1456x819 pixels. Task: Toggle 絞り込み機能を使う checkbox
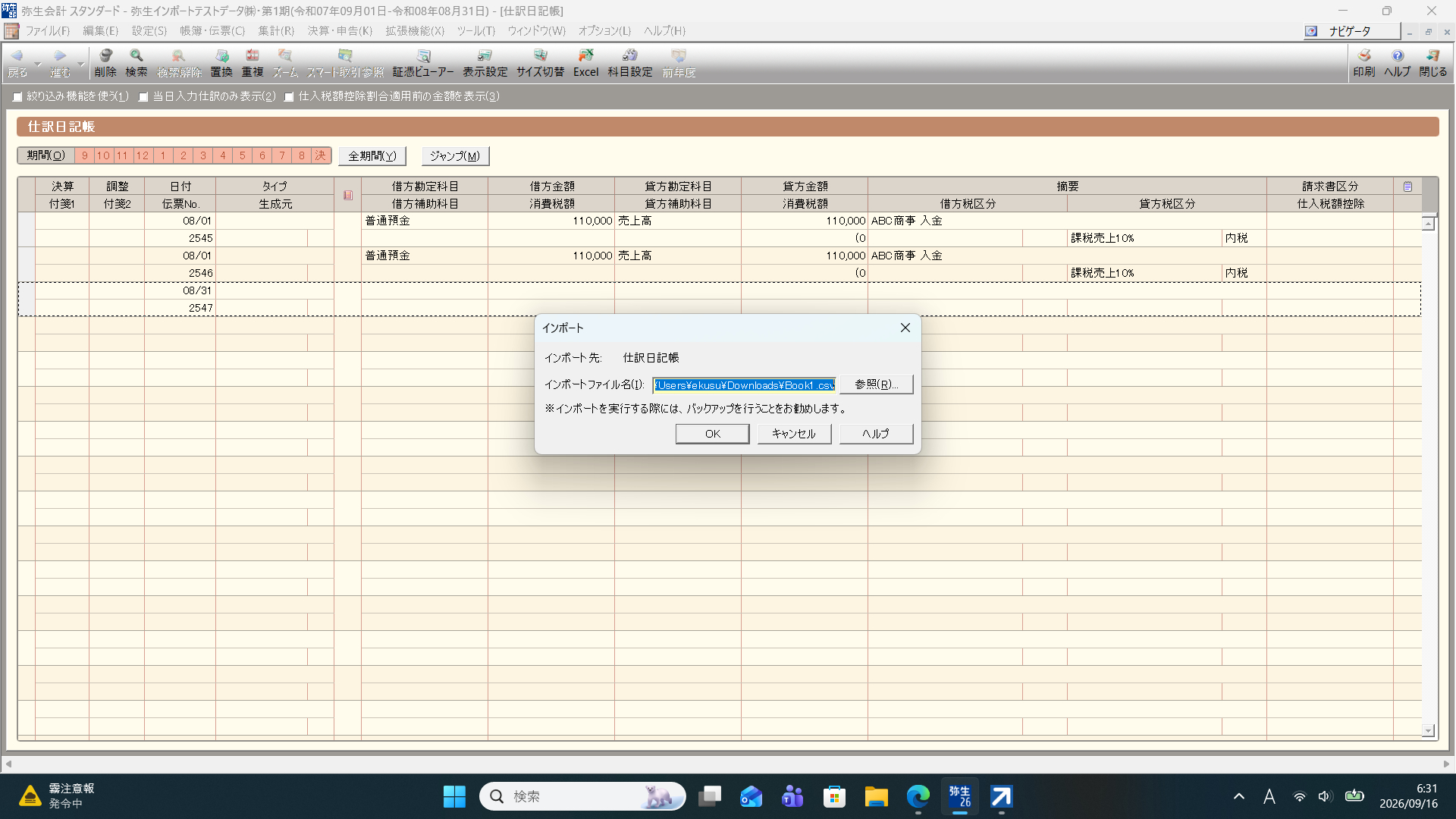click(x=17, y=97)
